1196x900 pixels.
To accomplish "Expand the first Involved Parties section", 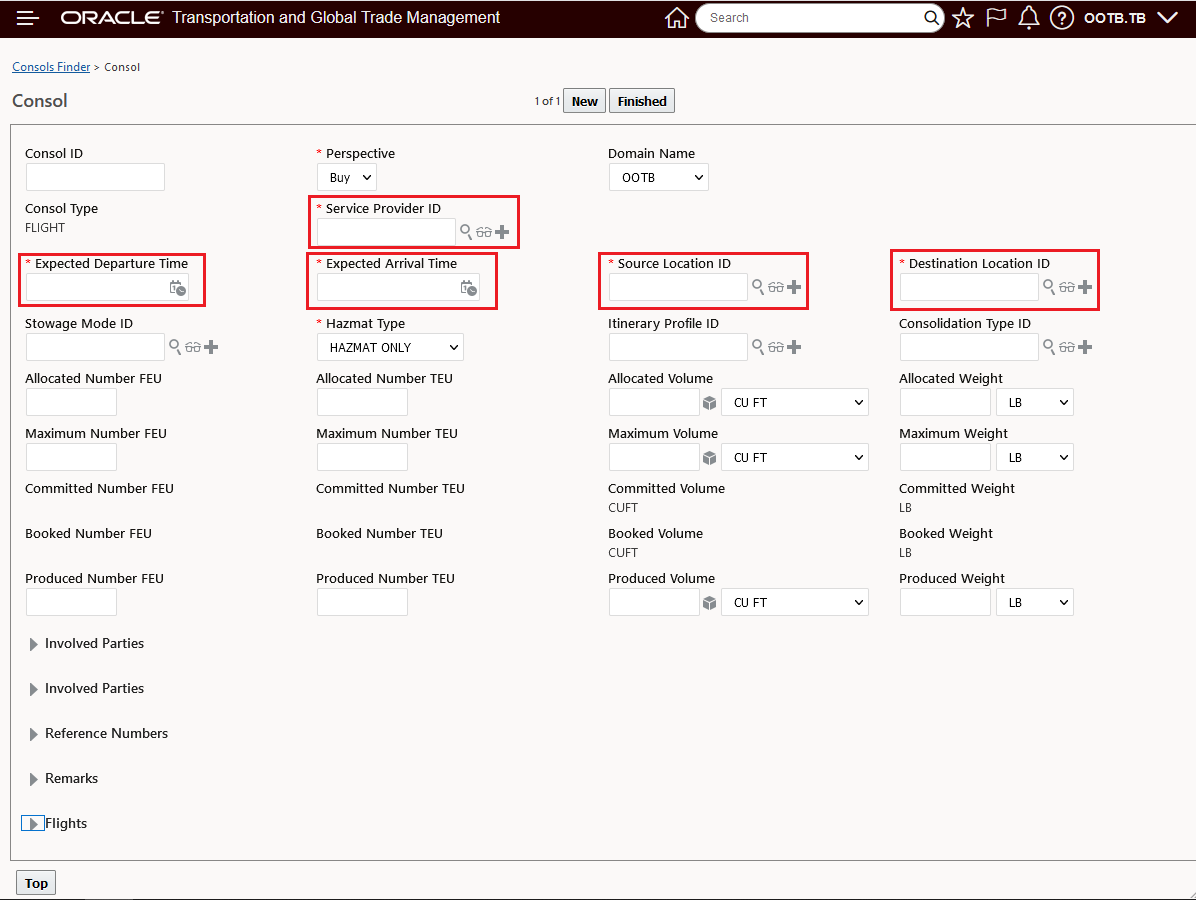I will pos(34,644).
